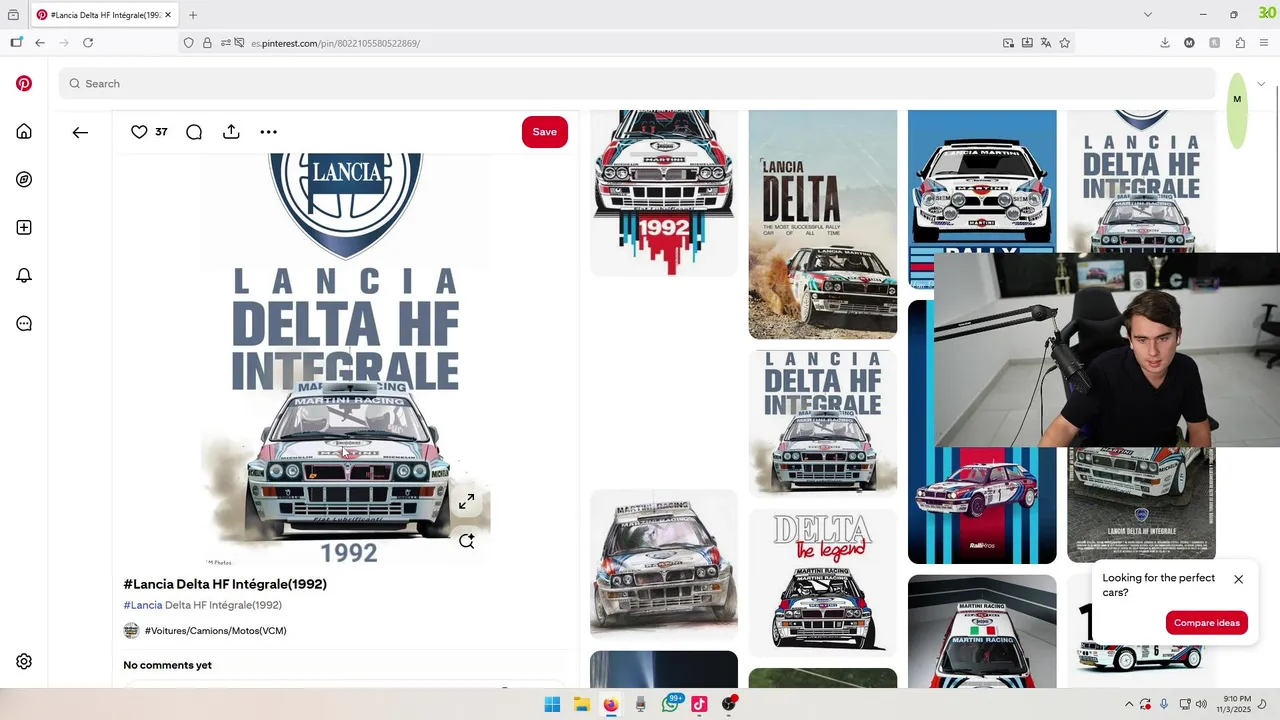
Task: Open the muddy Martini Racing sketch pin
Action: (x=664, y=564)
